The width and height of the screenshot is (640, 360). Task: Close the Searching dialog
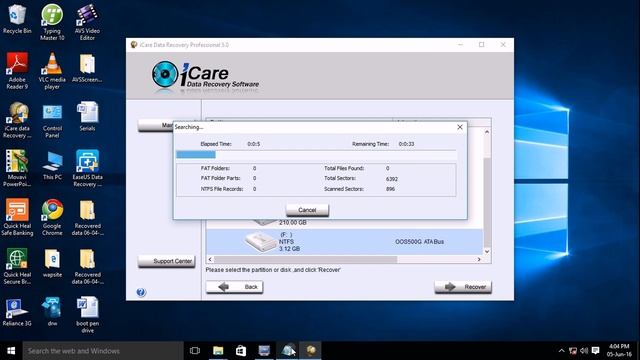click(x=460, y=127)
